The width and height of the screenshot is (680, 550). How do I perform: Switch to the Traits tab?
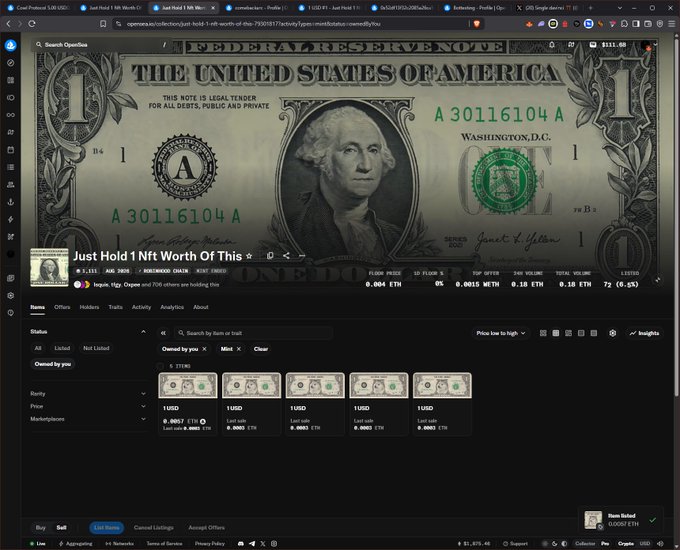pos(115,307)
